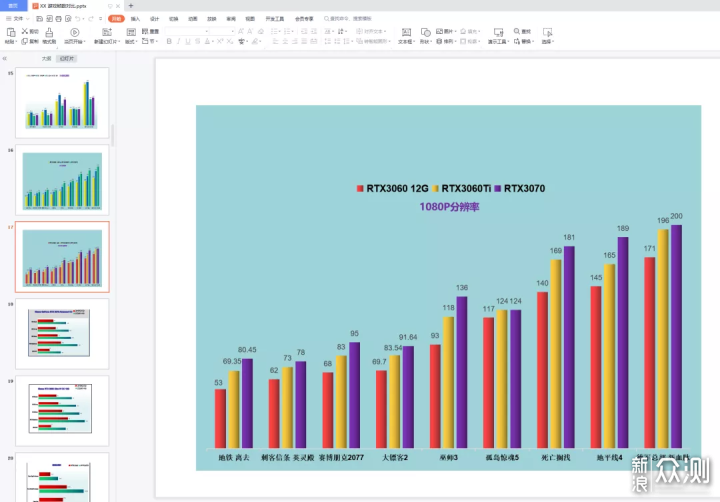The height and width of the screenshot is (502, 720).
Task: Open the font name combo box
Action: click(x=187, y=31)
